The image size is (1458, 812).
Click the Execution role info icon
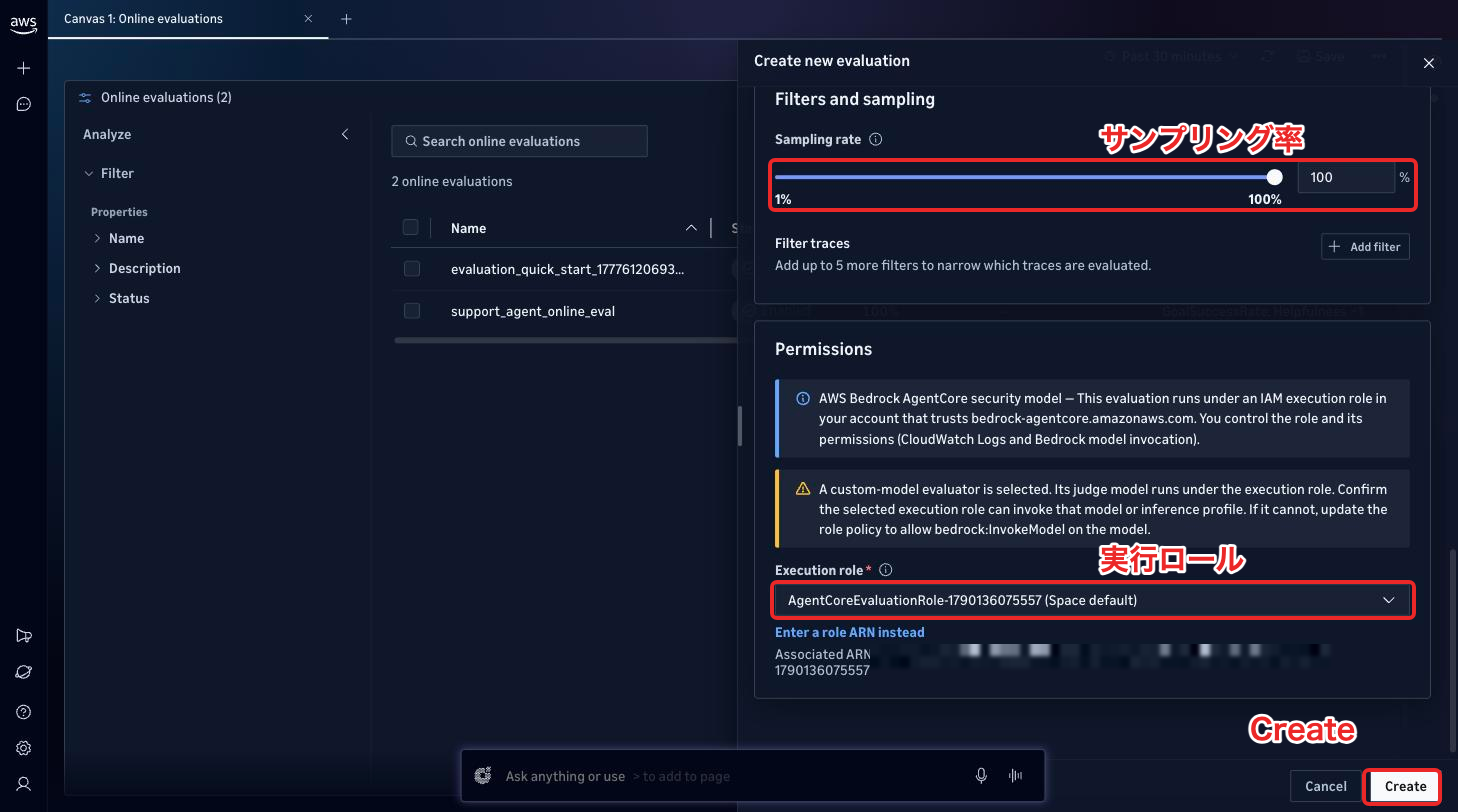tap(885, 570)
